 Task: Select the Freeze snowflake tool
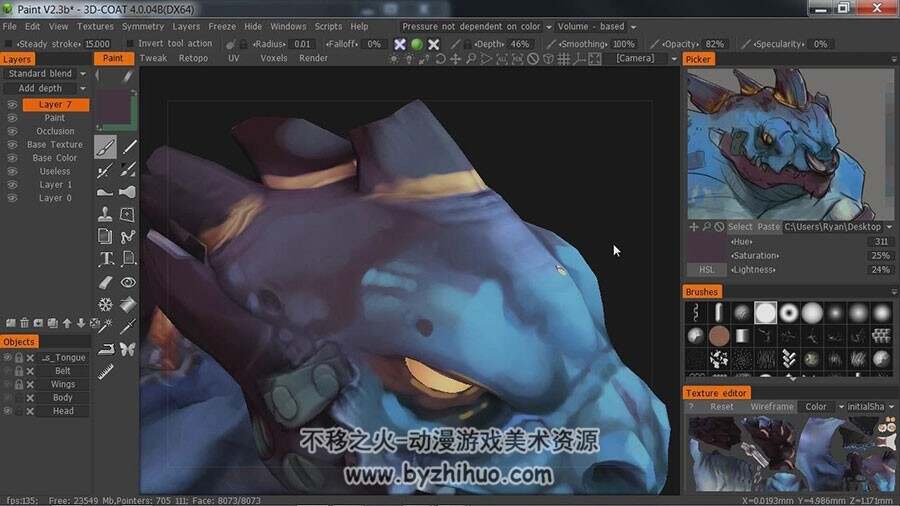[106, 304]
